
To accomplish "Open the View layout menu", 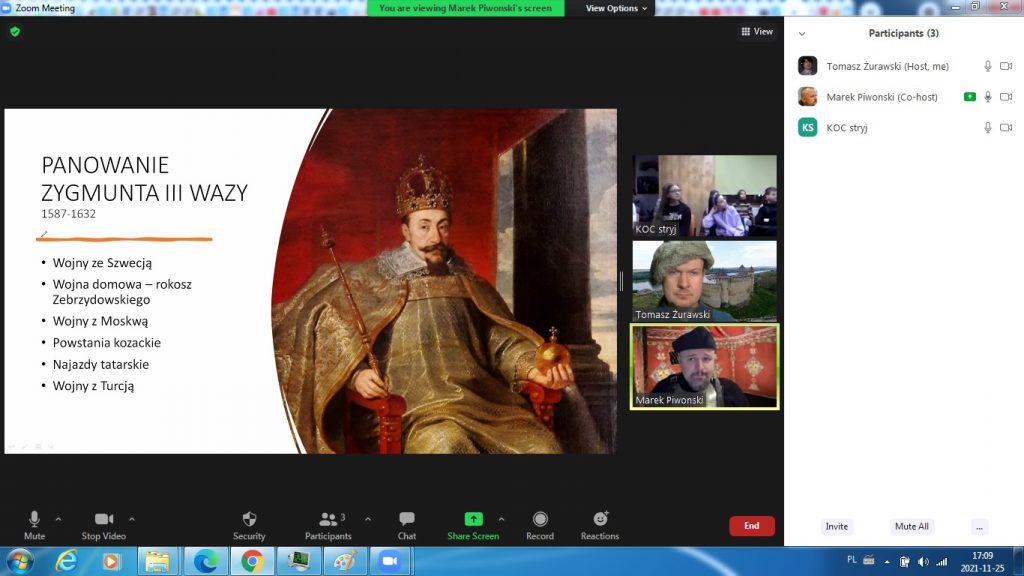I will [757, 32].
